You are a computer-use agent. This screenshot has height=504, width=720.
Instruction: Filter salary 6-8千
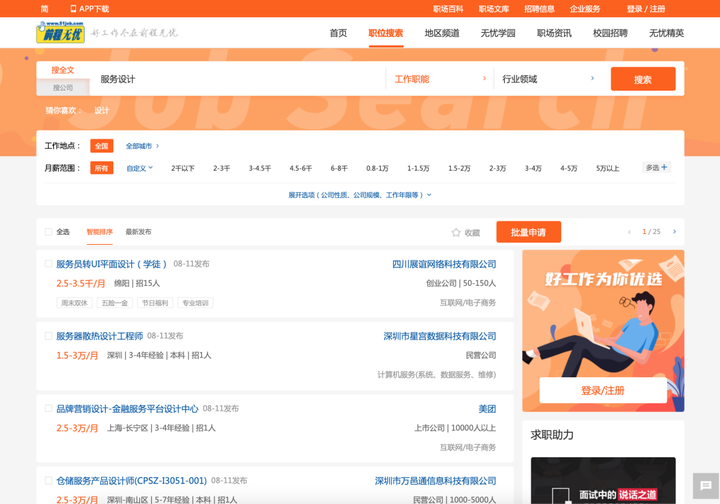click(x=339, y=168)
